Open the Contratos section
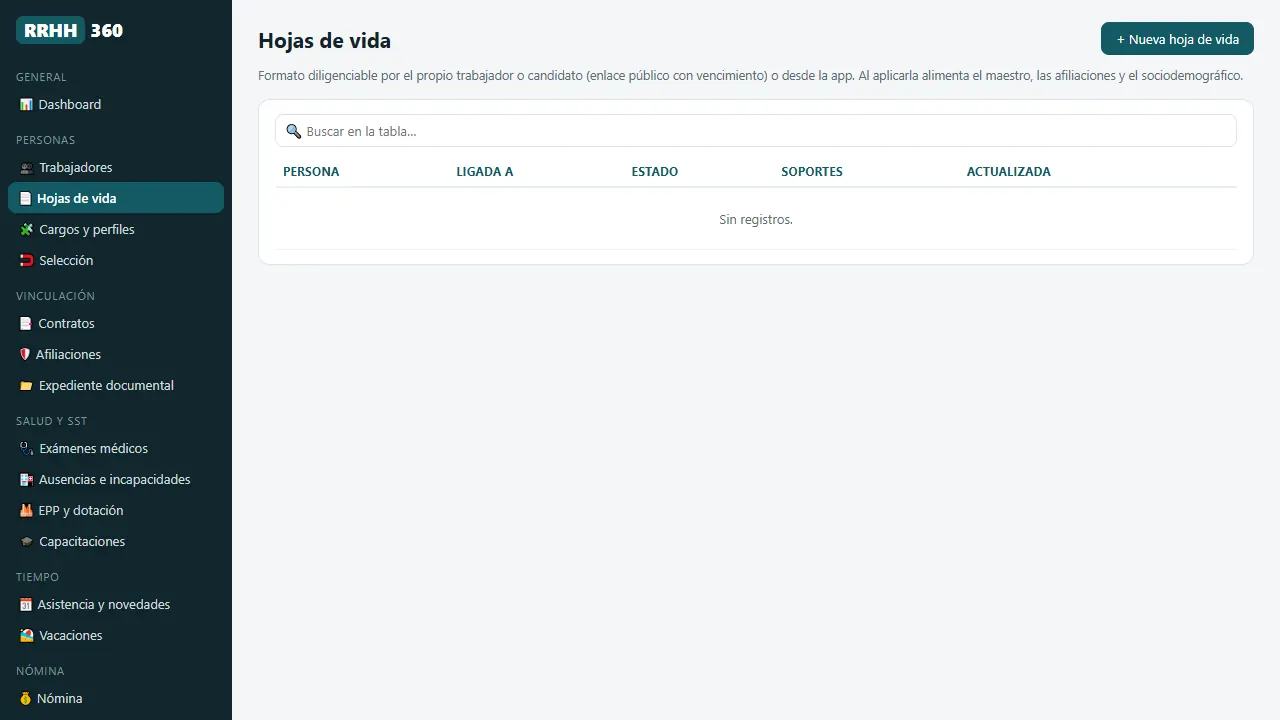Viewport: 1280px width, 720px height. click(x=116, y=323)
